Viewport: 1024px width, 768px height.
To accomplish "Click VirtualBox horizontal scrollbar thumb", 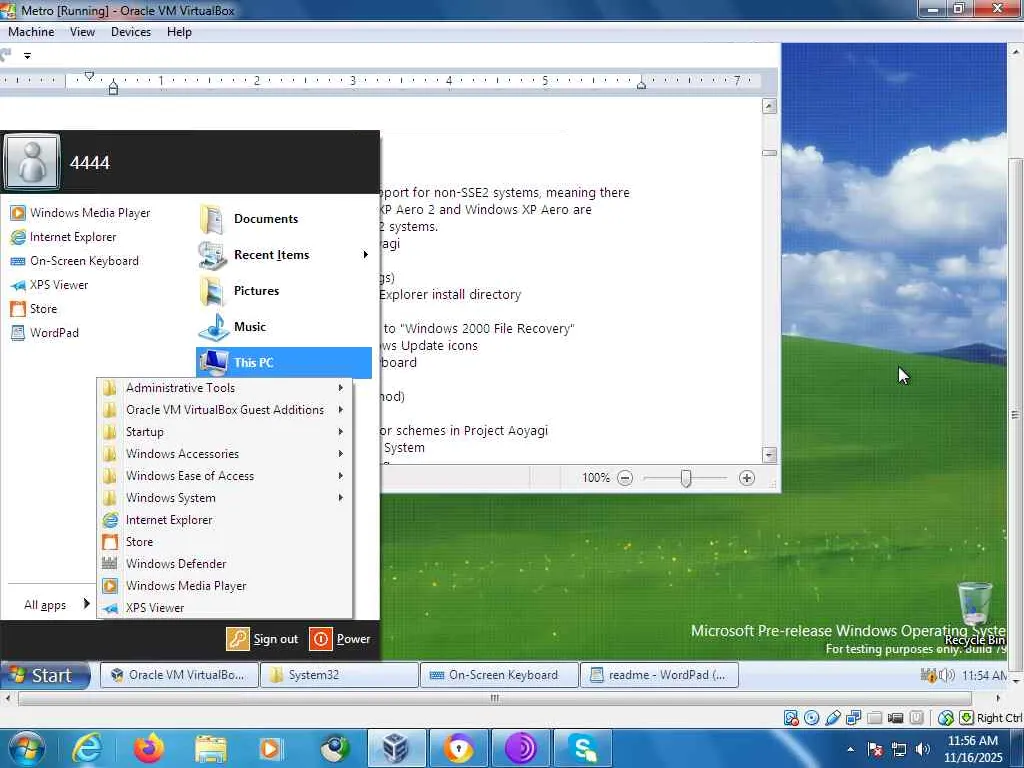I will pyautogui.click(x=494, y=698).
